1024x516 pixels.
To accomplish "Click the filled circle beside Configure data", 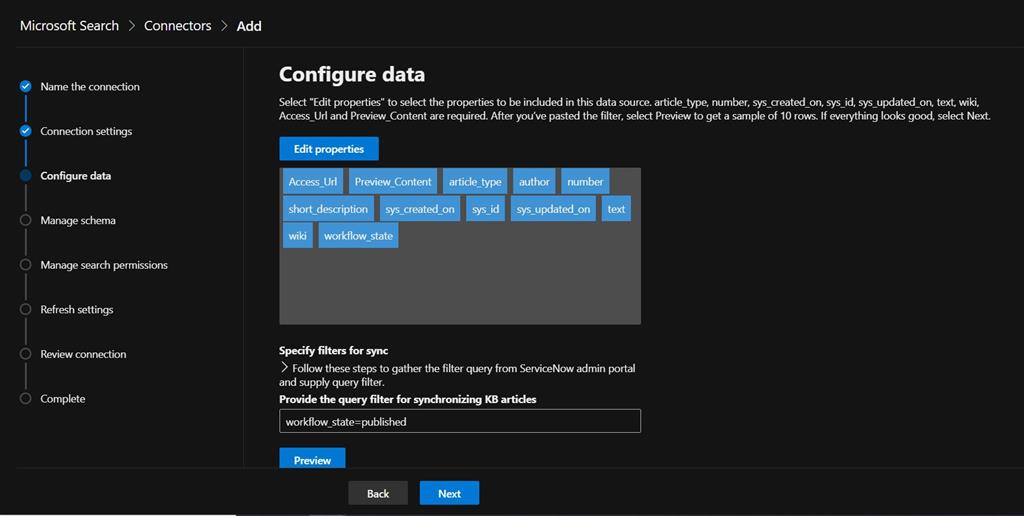I will (x=25, y=175).
